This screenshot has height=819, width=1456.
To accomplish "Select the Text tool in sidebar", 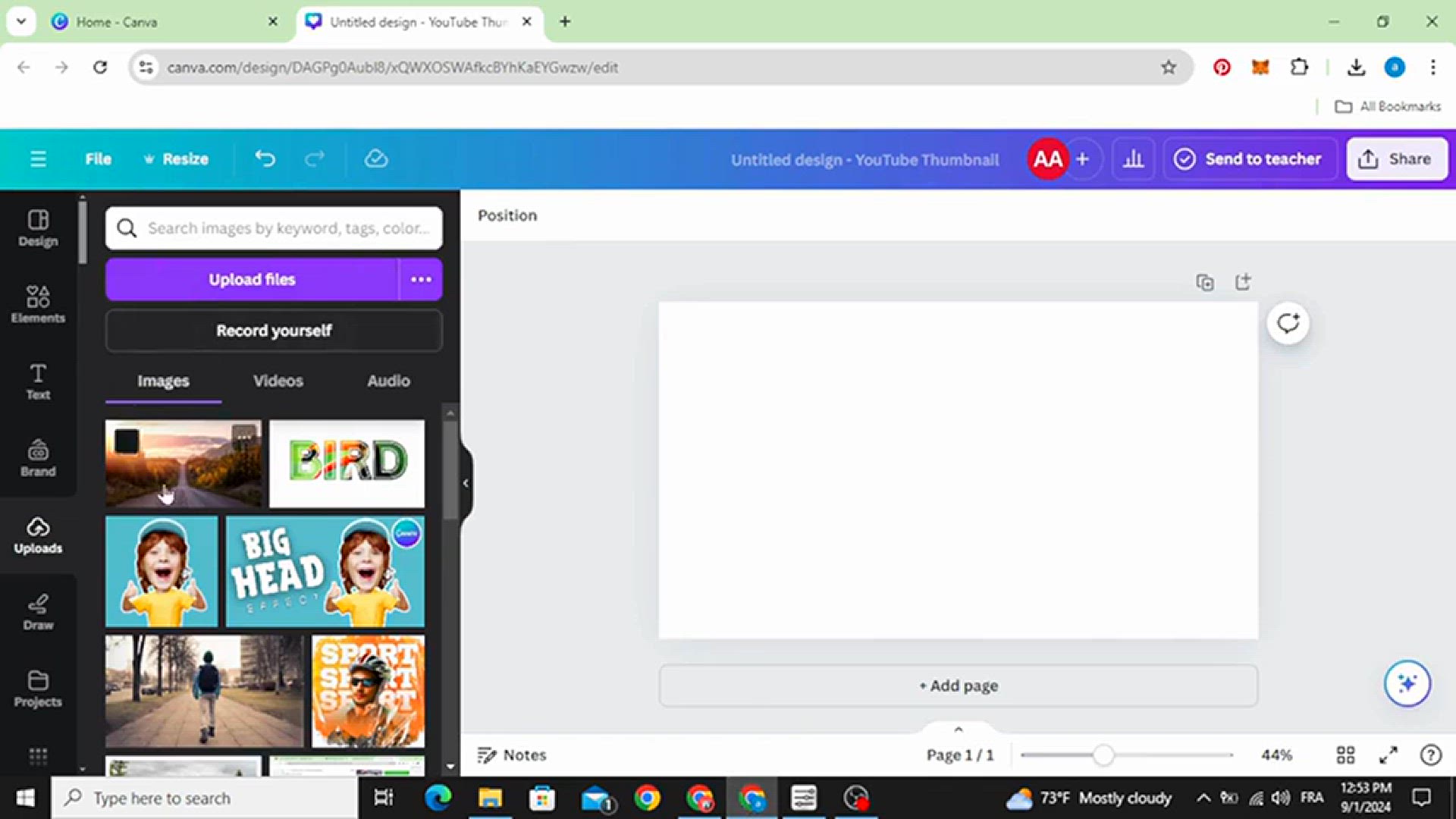I will pos(38,381).
